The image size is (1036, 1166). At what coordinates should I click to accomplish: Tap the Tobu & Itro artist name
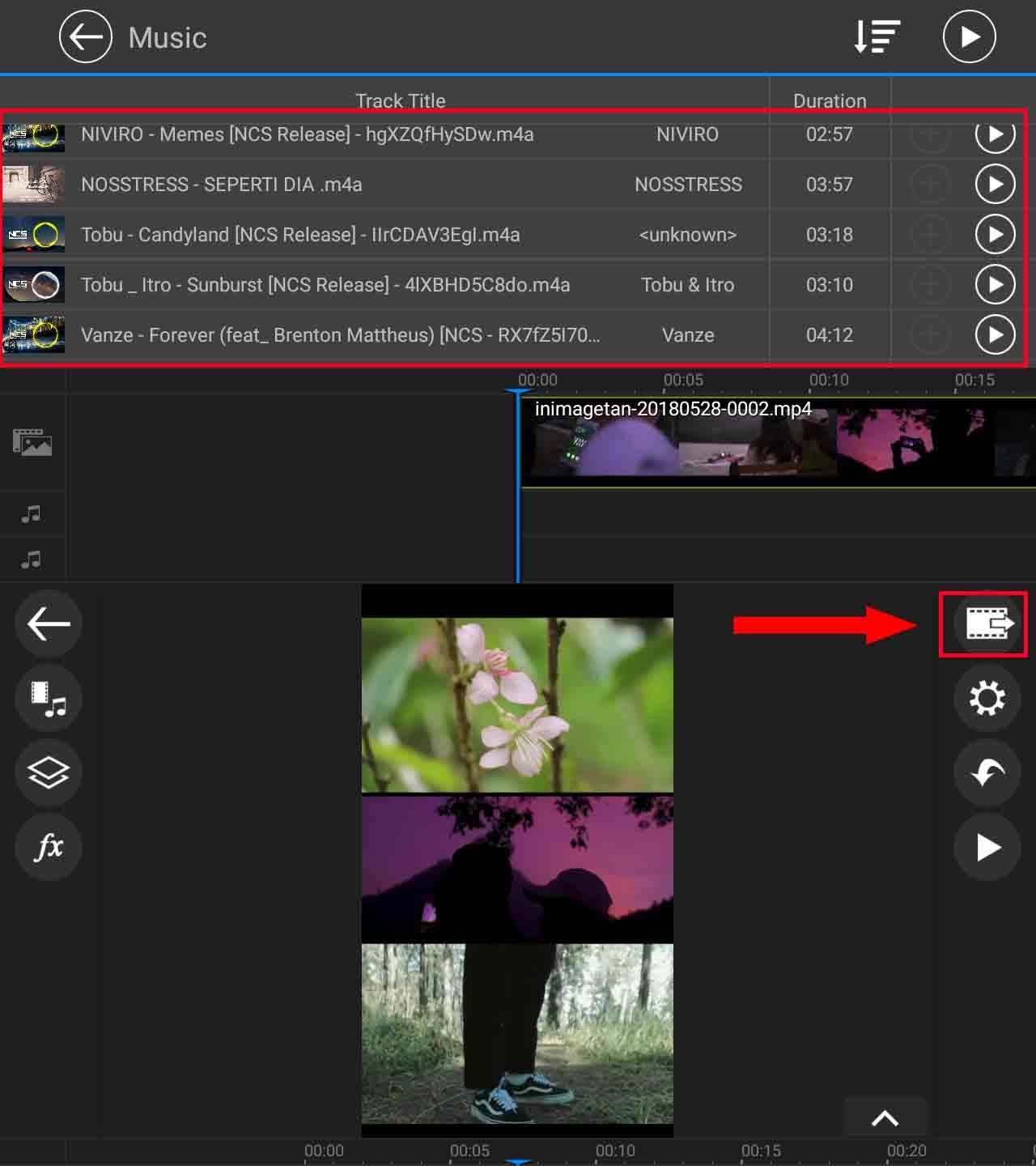point(688,285)
